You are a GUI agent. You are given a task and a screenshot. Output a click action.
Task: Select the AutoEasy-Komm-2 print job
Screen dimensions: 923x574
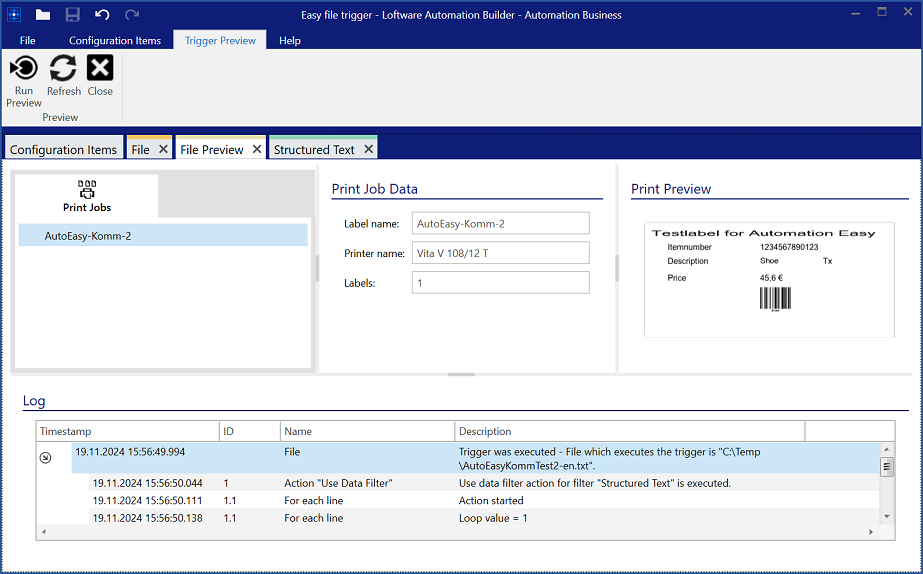click(x=88, y=236)
